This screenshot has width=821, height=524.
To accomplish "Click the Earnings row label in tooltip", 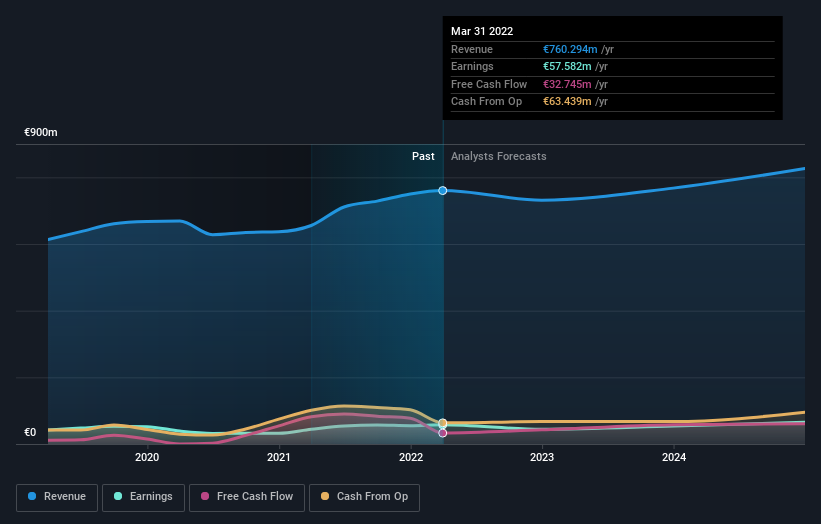I will pyautogui.click(x=472, y=66).
